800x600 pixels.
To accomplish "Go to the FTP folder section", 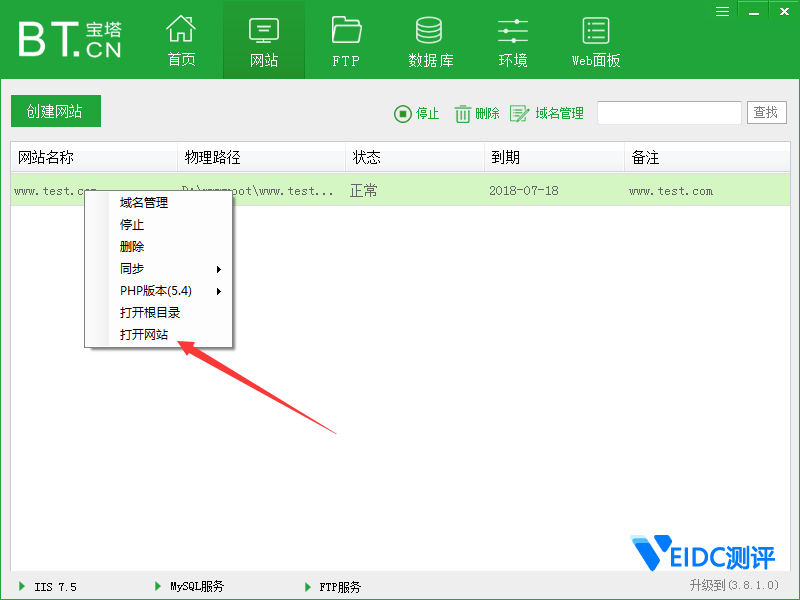I will [346, 41].
